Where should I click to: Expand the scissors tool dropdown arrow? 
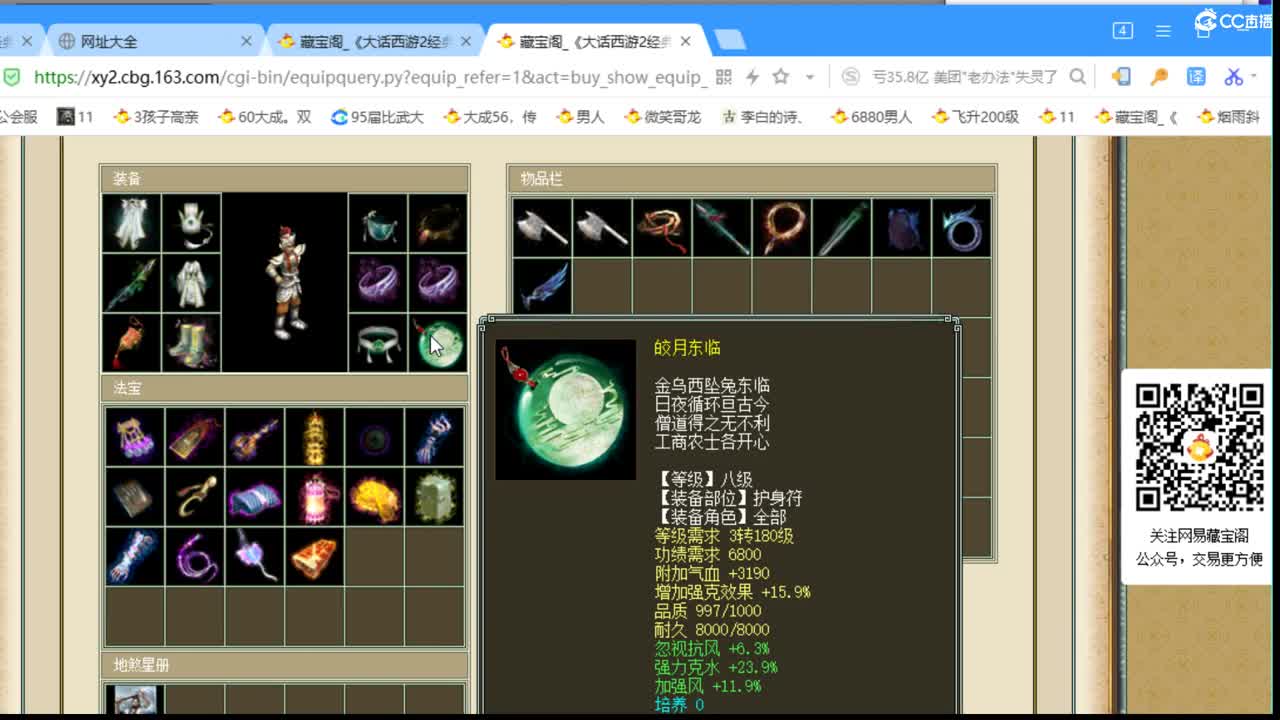[1255, 77]
